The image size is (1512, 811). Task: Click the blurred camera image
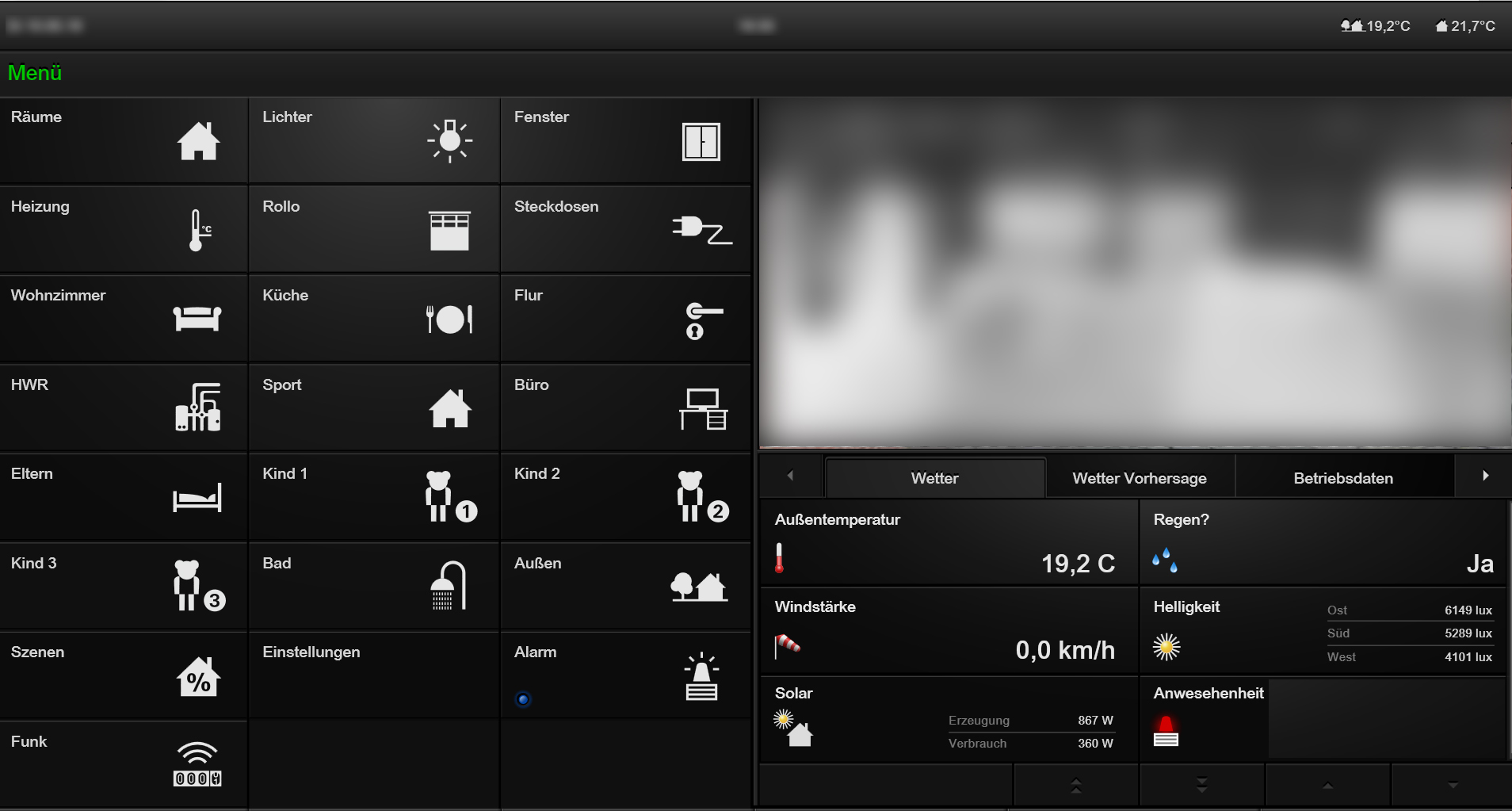pyautogui.click(x=1135, y=273)
